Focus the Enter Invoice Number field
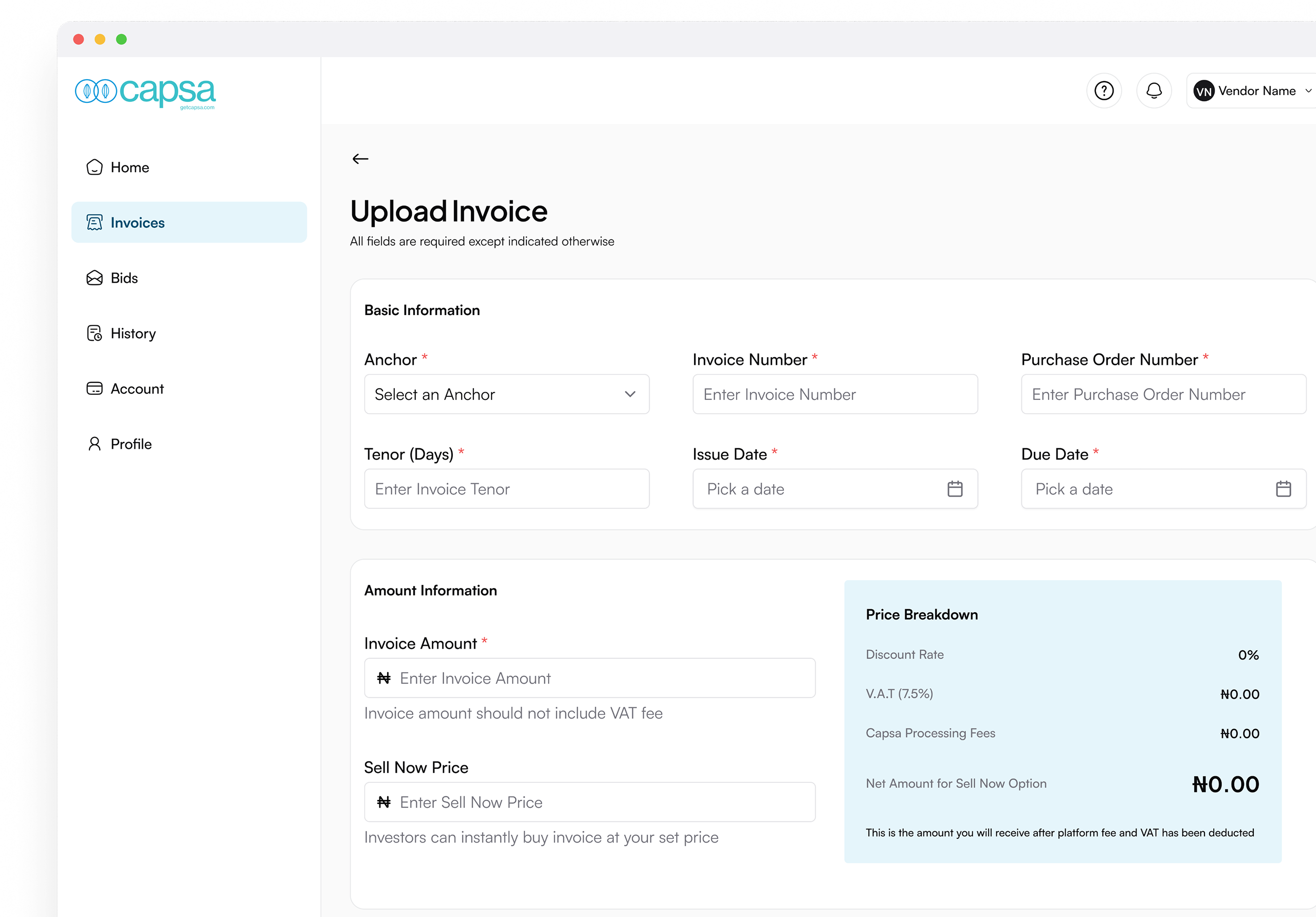 pos(835,394)
